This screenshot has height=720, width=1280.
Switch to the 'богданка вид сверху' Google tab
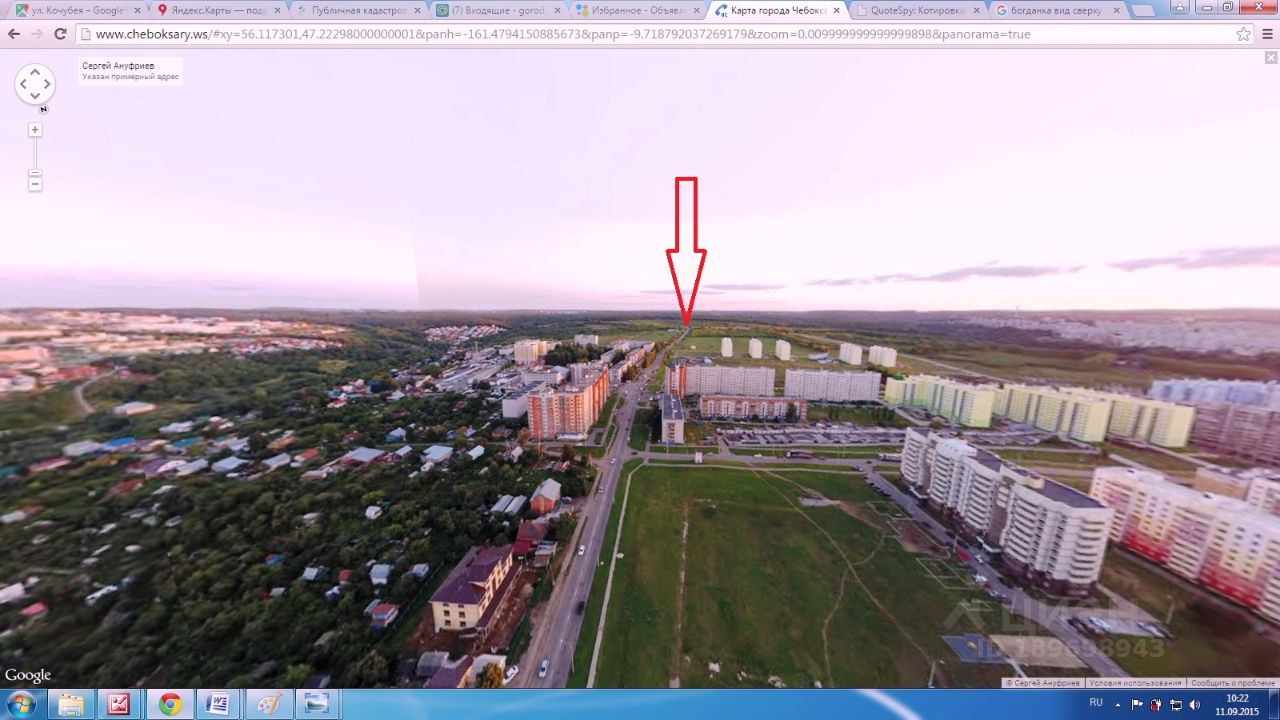tap(1058, 10)
